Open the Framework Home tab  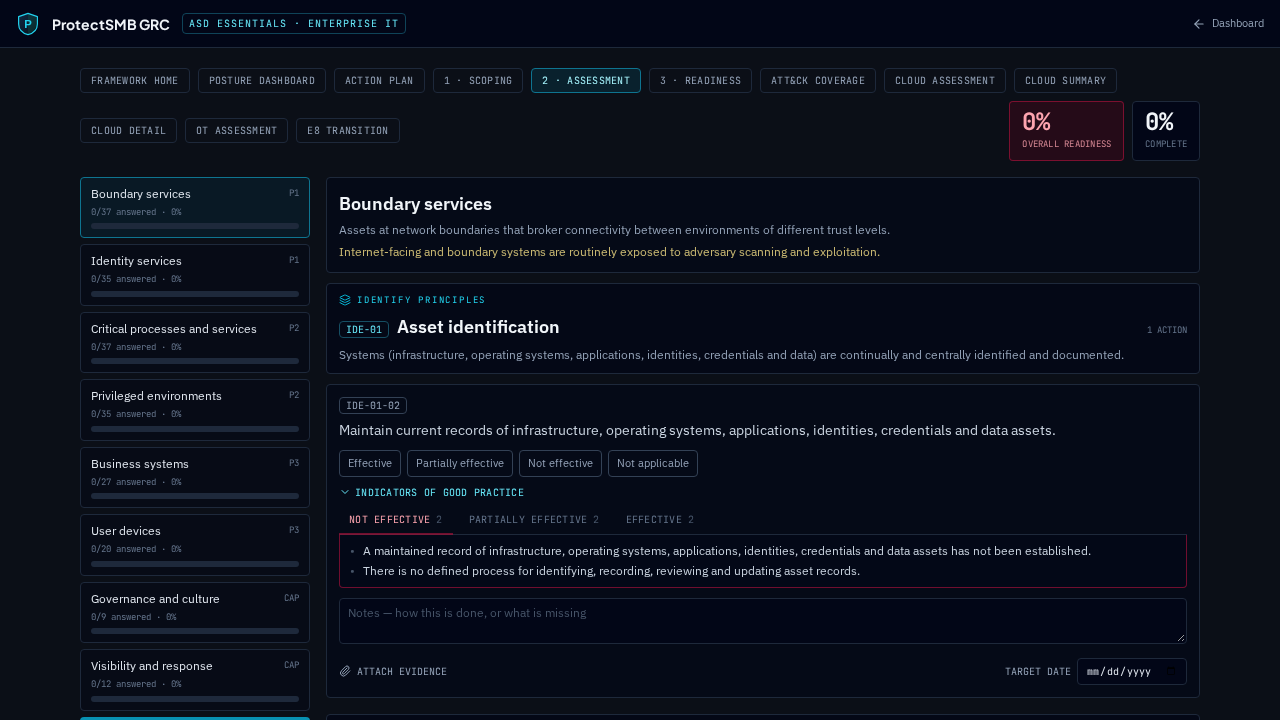click(x=135, y=81)
